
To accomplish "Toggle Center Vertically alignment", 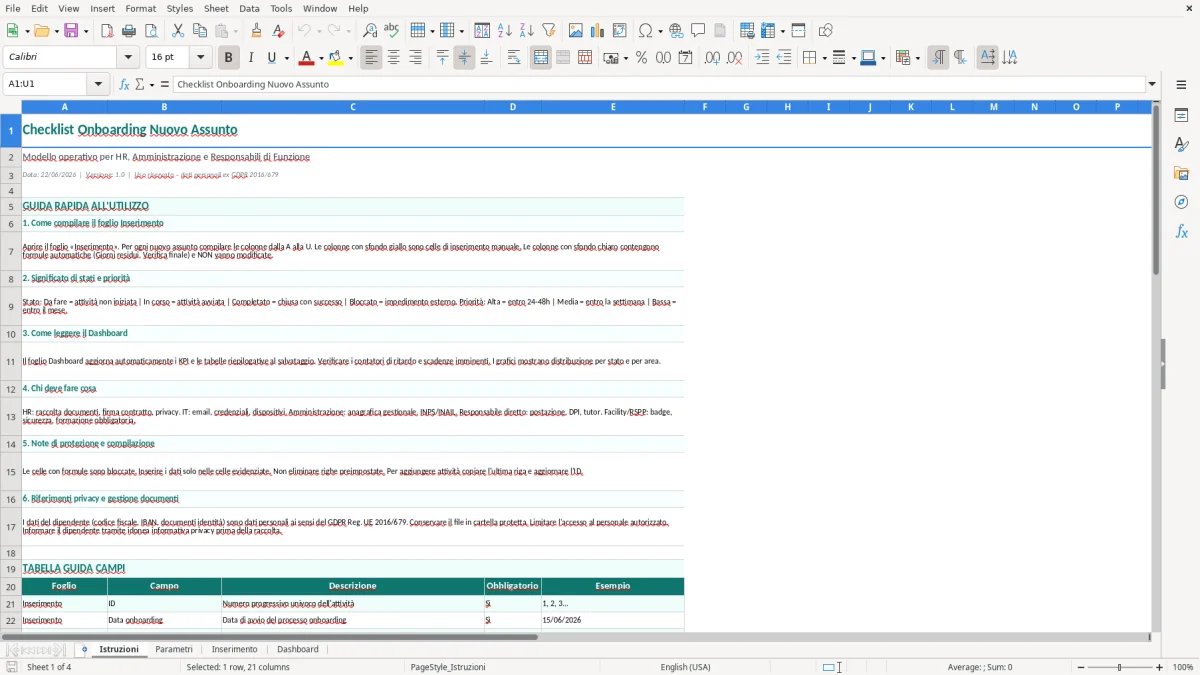I will (464, 58).
